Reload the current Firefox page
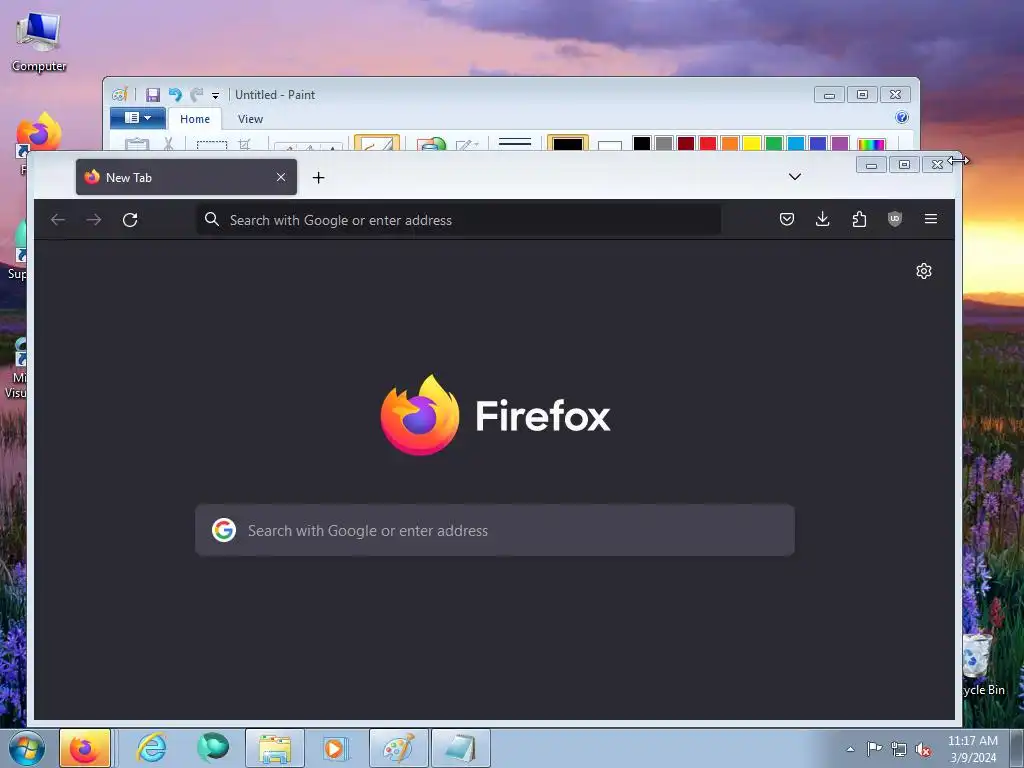1024x768 pixels. pyautogui.click(x=130, y=220)
